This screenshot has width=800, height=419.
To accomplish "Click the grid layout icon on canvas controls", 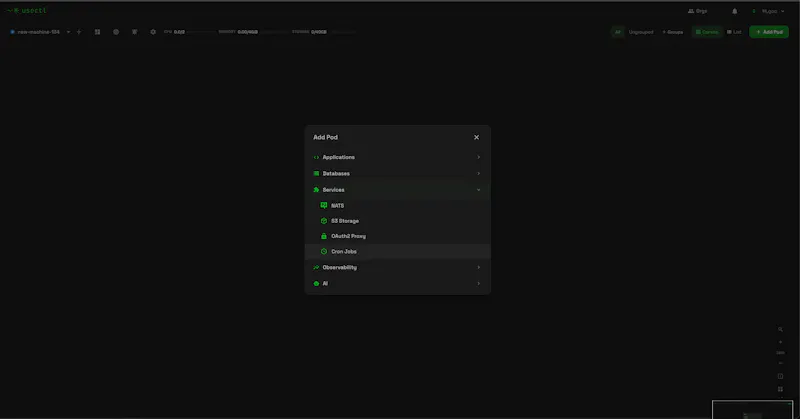I will point(780,389).
